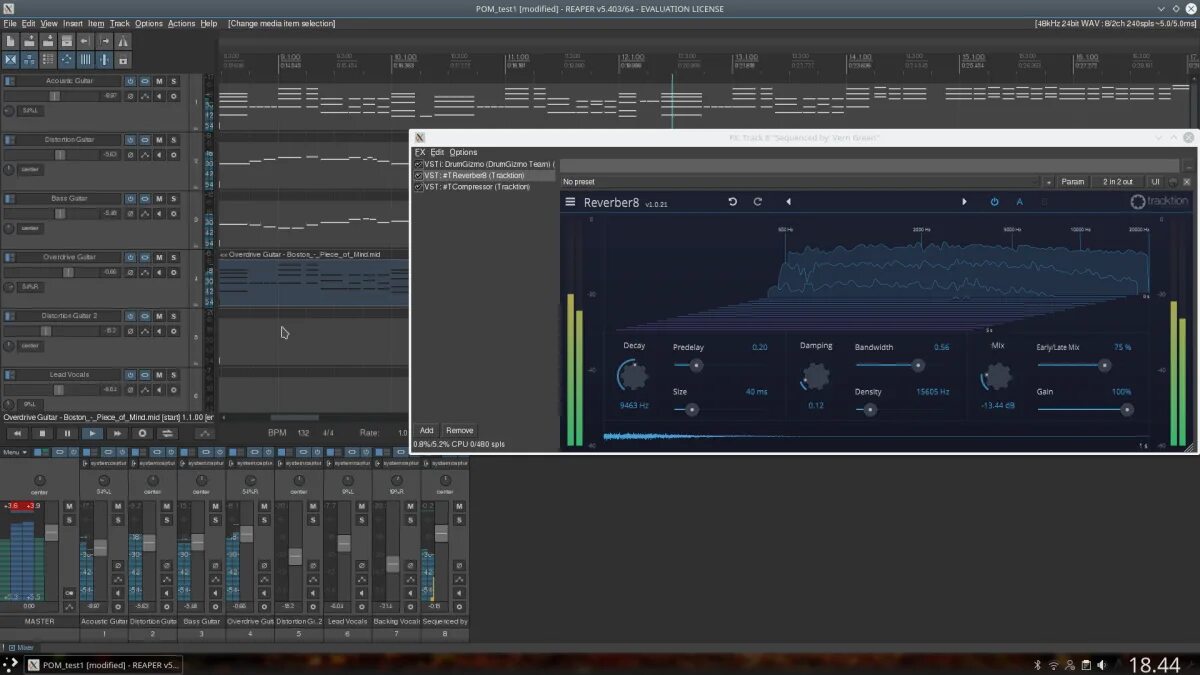Viewport: 1200px width, 675px height.
Task: Open Project settings from the toolbar
Action: point(66,41)
